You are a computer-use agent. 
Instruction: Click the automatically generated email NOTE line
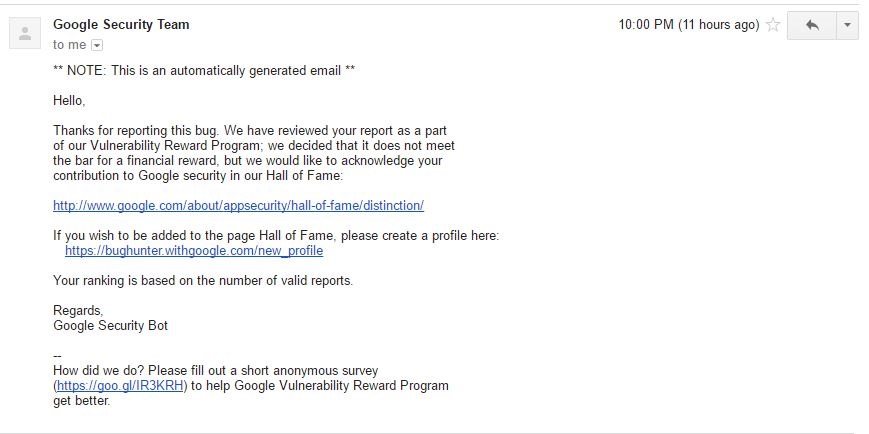click(x=204, y=70)
